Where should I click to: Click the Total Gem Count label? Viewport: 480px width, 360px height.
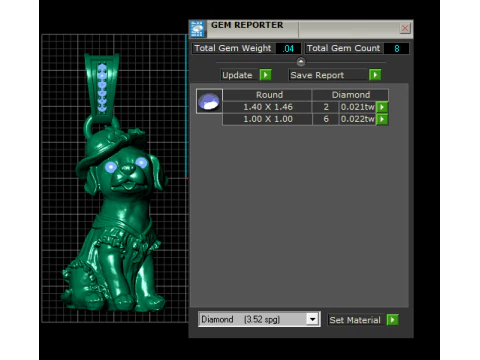point(343,48)
